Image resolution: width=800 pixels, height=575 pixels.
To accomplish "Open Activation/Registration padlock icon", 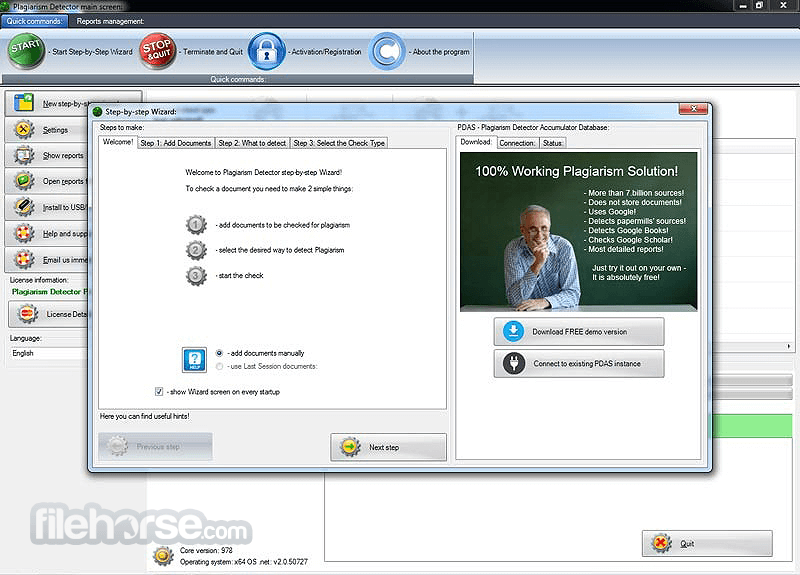I will pyautogui.click(x=266, y=51).
